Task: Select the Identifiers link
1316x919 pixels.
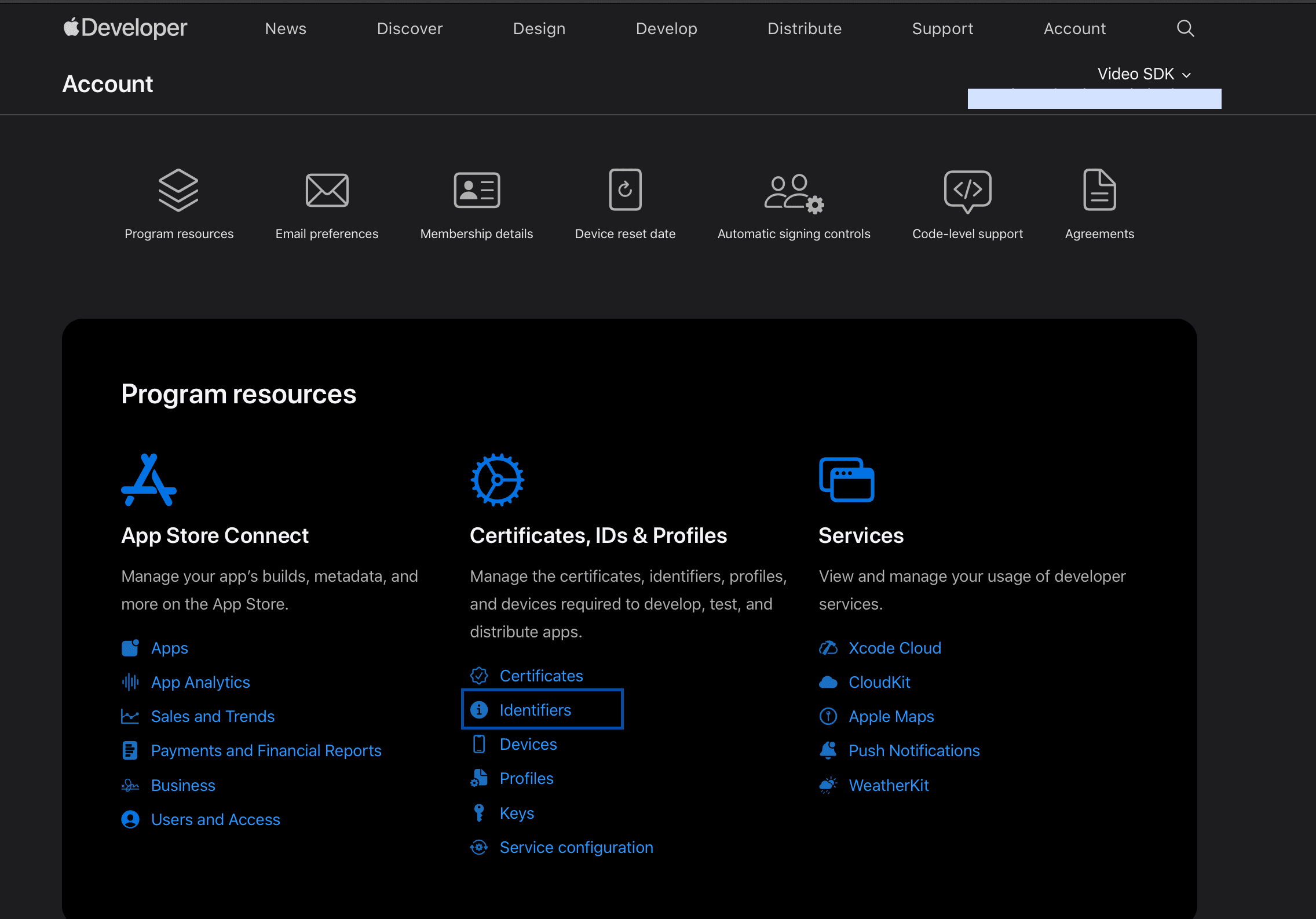Action: [535, 710]
